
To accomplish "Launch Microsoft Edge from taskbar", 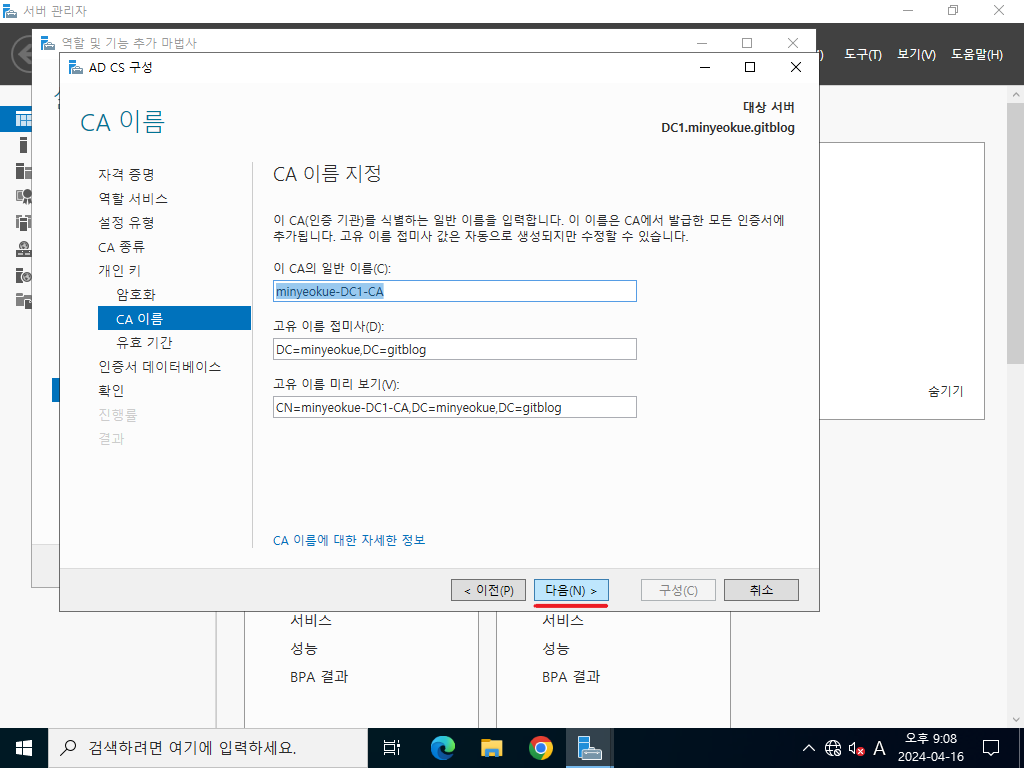I will 443,748.
